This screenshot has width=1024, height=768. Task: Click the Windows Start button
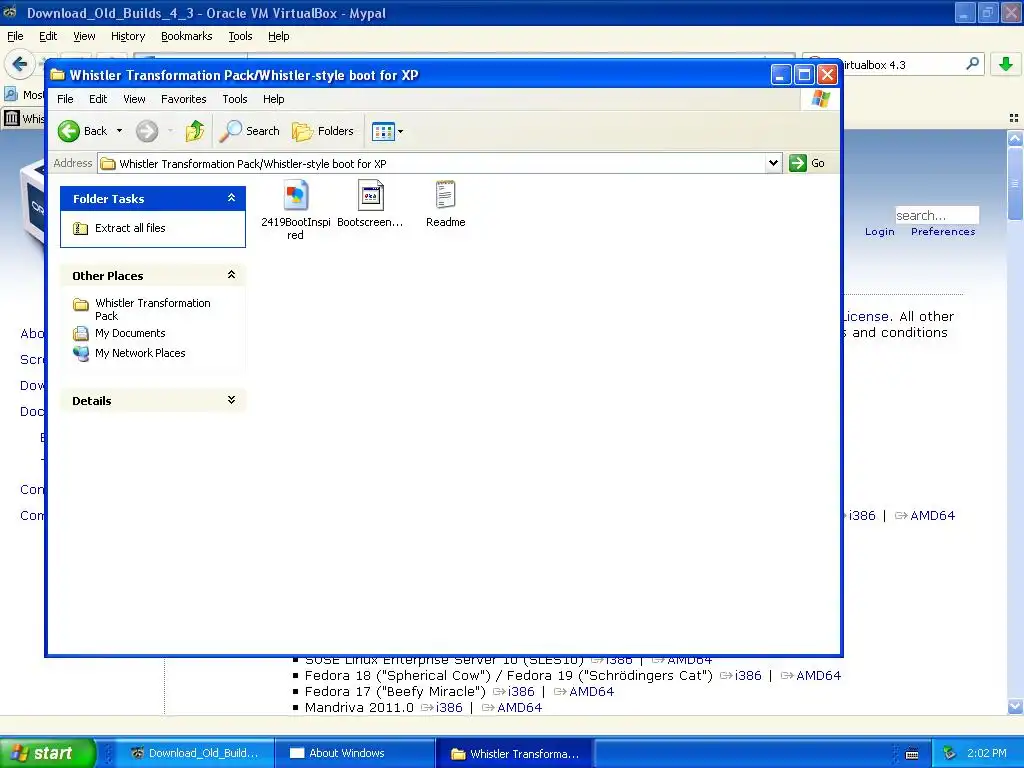47,753
